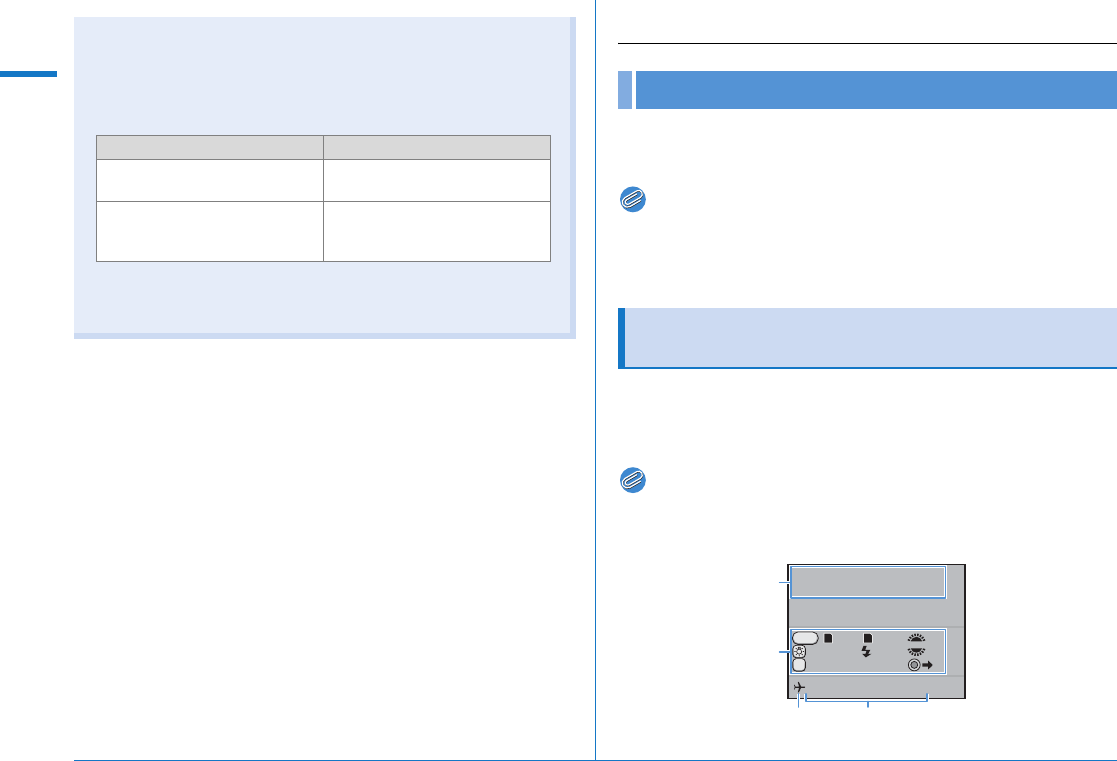Image resolution: width=1117 pixels, height=761 pixels.
Task: Select the pill-shaped indicator in the diagram
Action: (804, 636)
